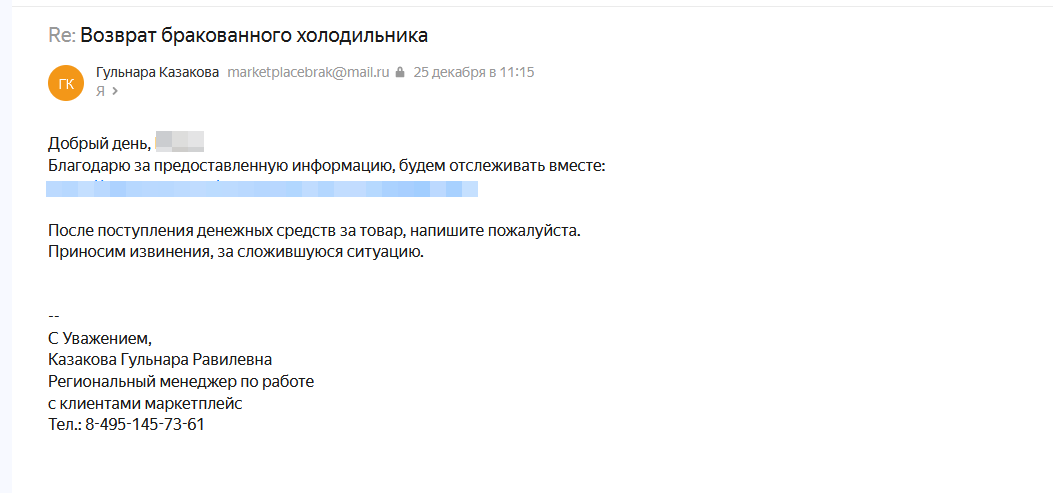Click the lock icon beside sender email
1053x493 pixels.
coord(400,73)
